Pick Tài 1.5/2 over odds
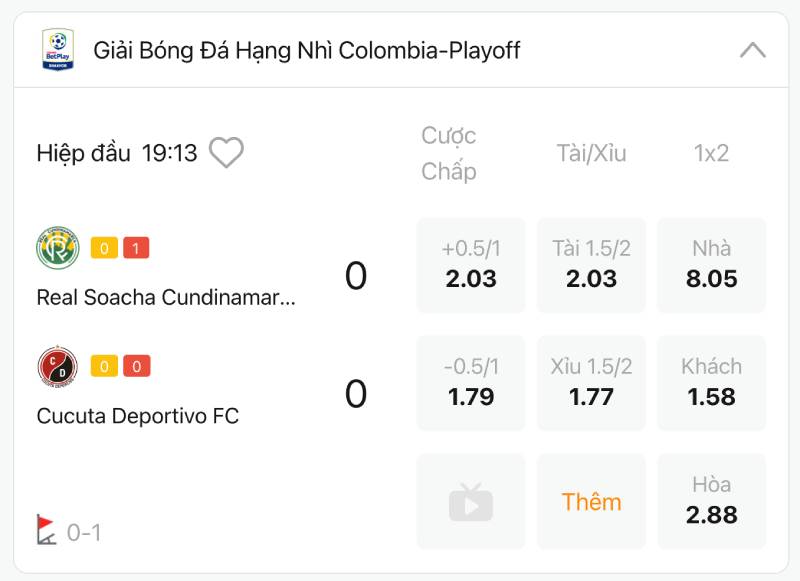Viewport: 800px width, 581px height. pos(591,265)
